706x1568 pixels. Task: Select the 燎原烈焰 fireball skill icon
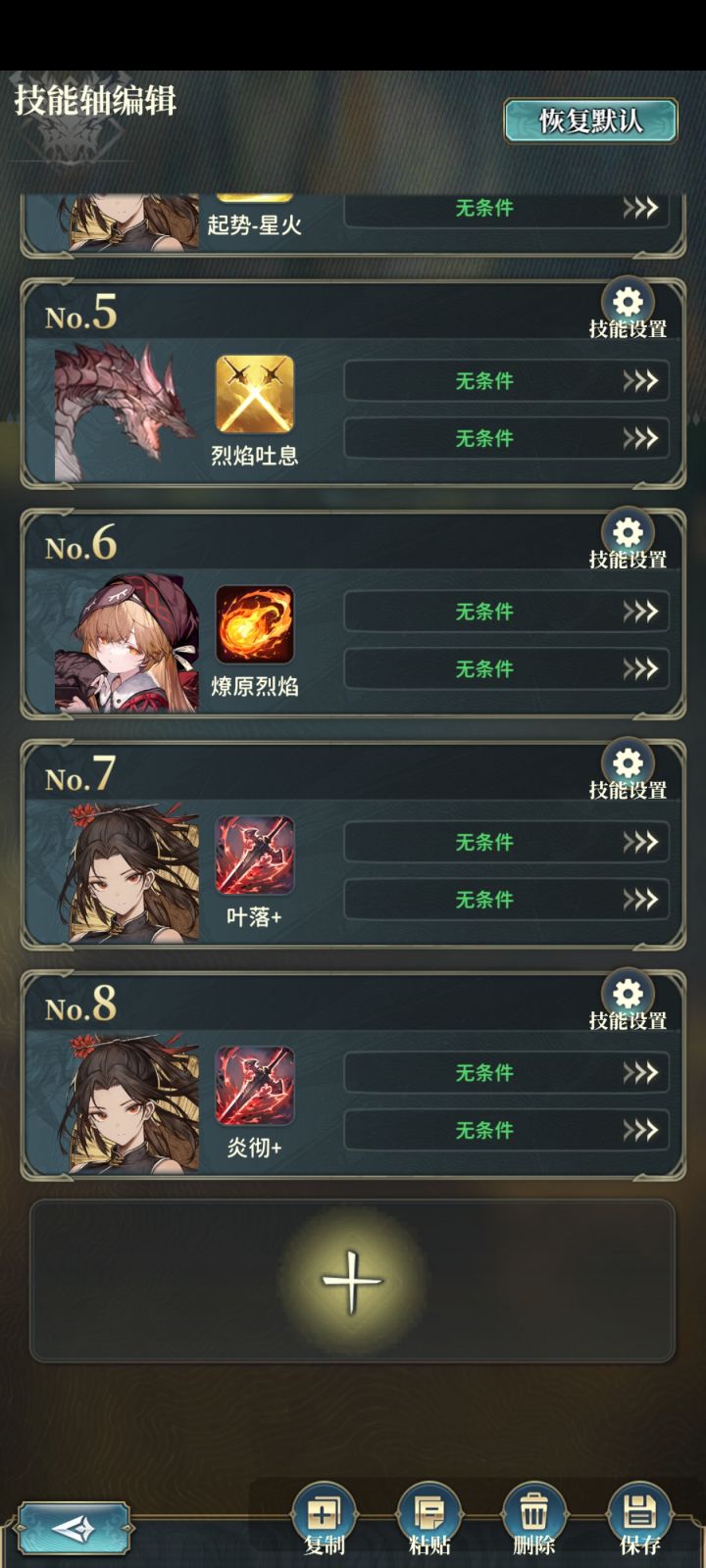pos(255,624)
